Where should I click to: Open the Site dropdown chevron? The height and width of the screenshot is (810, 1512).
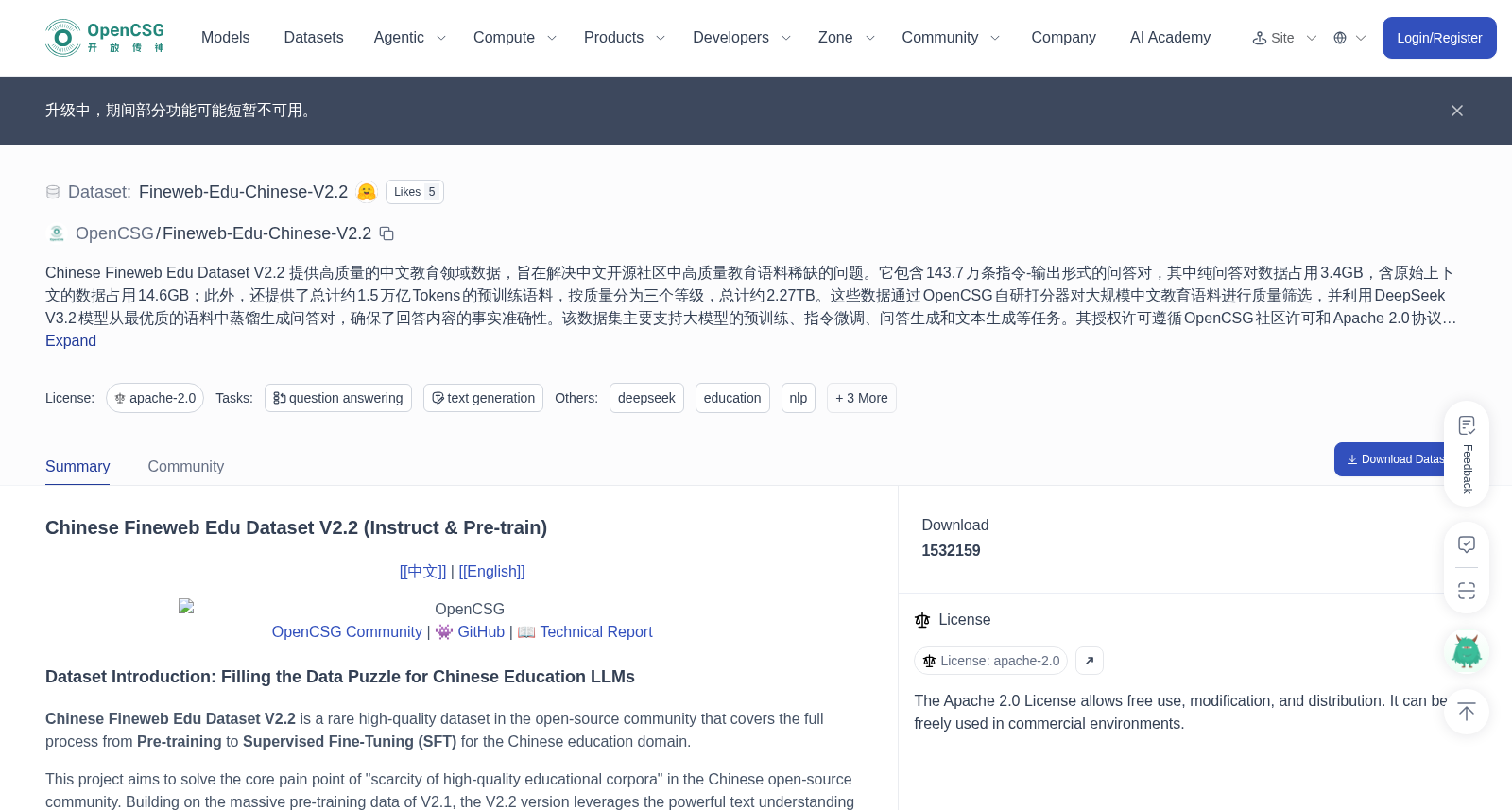(1312, 38)
